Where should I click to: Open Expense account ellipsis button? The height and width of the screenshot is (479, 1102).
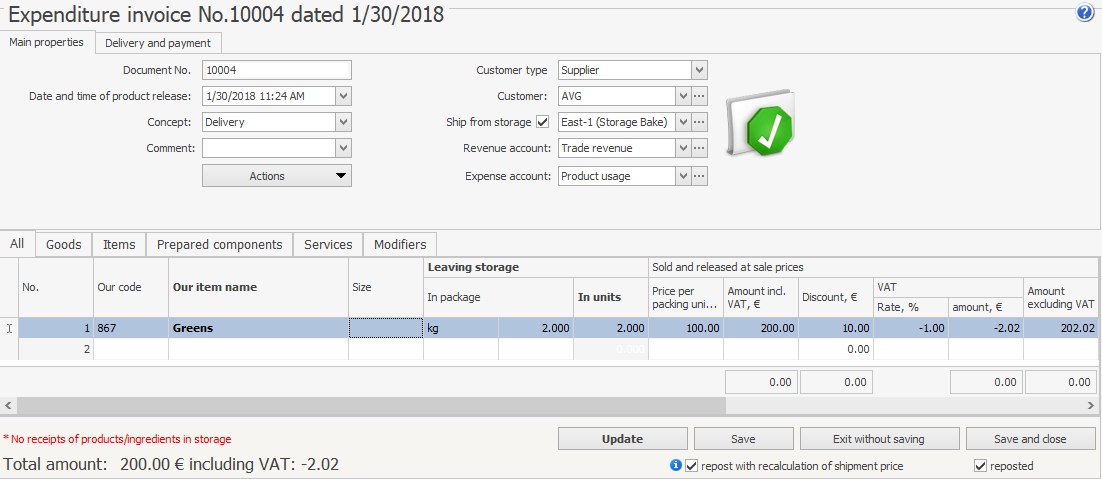pos(700,176)
